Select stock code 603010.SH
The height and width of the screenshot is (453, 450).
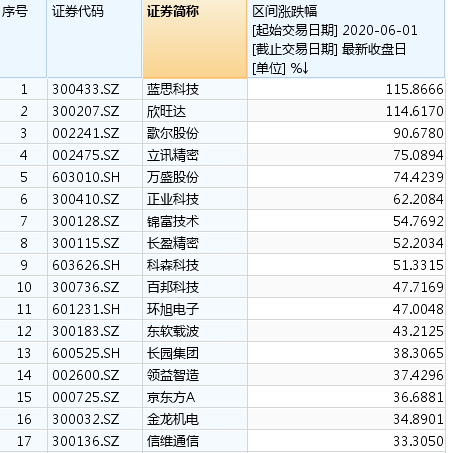tap(86, 177)
